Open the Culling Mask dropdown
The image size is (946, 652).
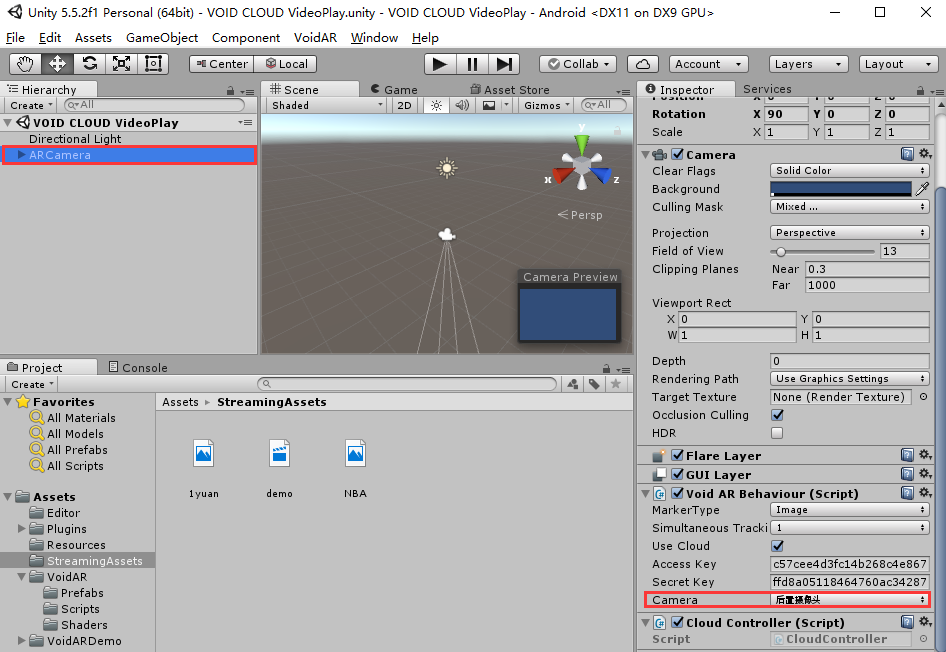tap(849, 207)
